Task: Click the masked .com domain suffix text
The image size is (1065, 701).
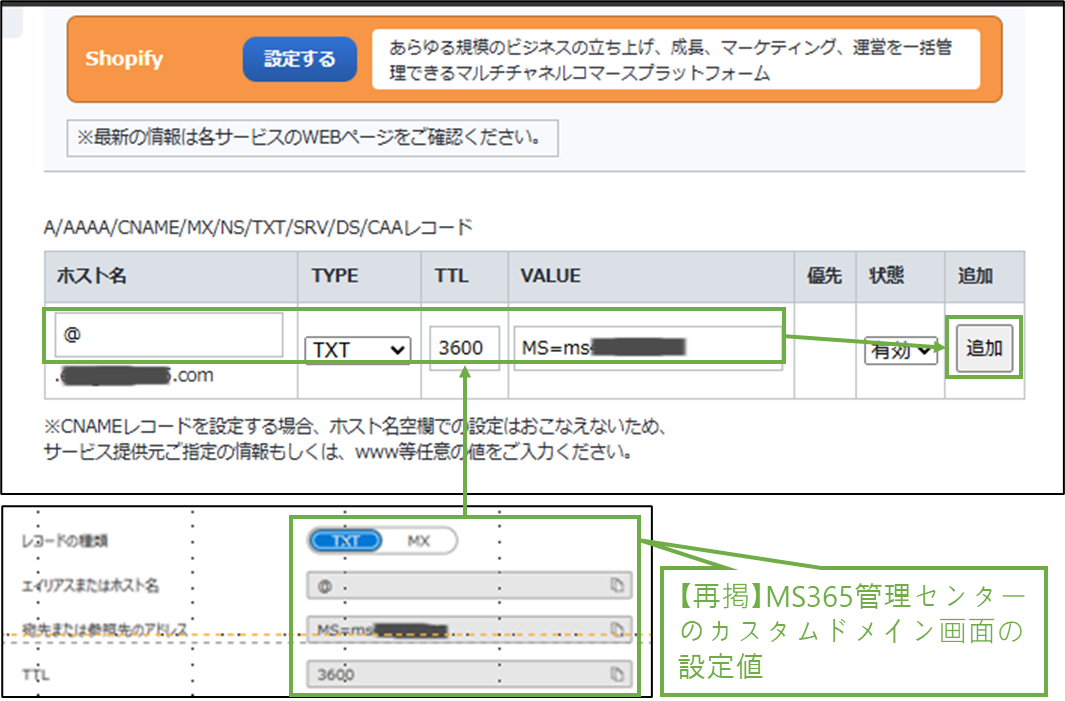Action: [134, 375]
